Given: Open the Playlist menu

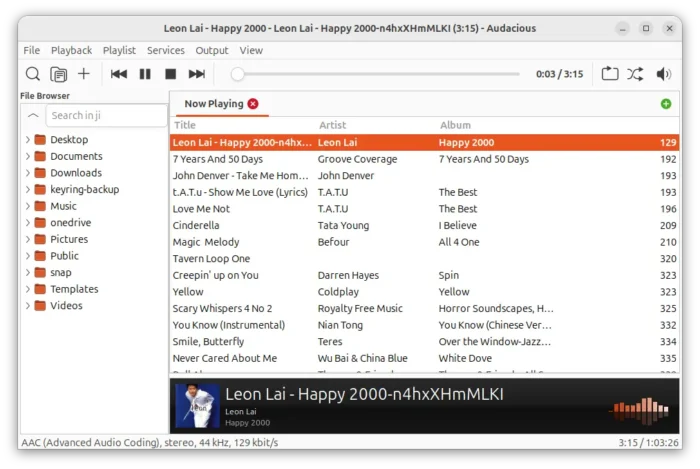Looking at the screenshot, I should 119,50.
